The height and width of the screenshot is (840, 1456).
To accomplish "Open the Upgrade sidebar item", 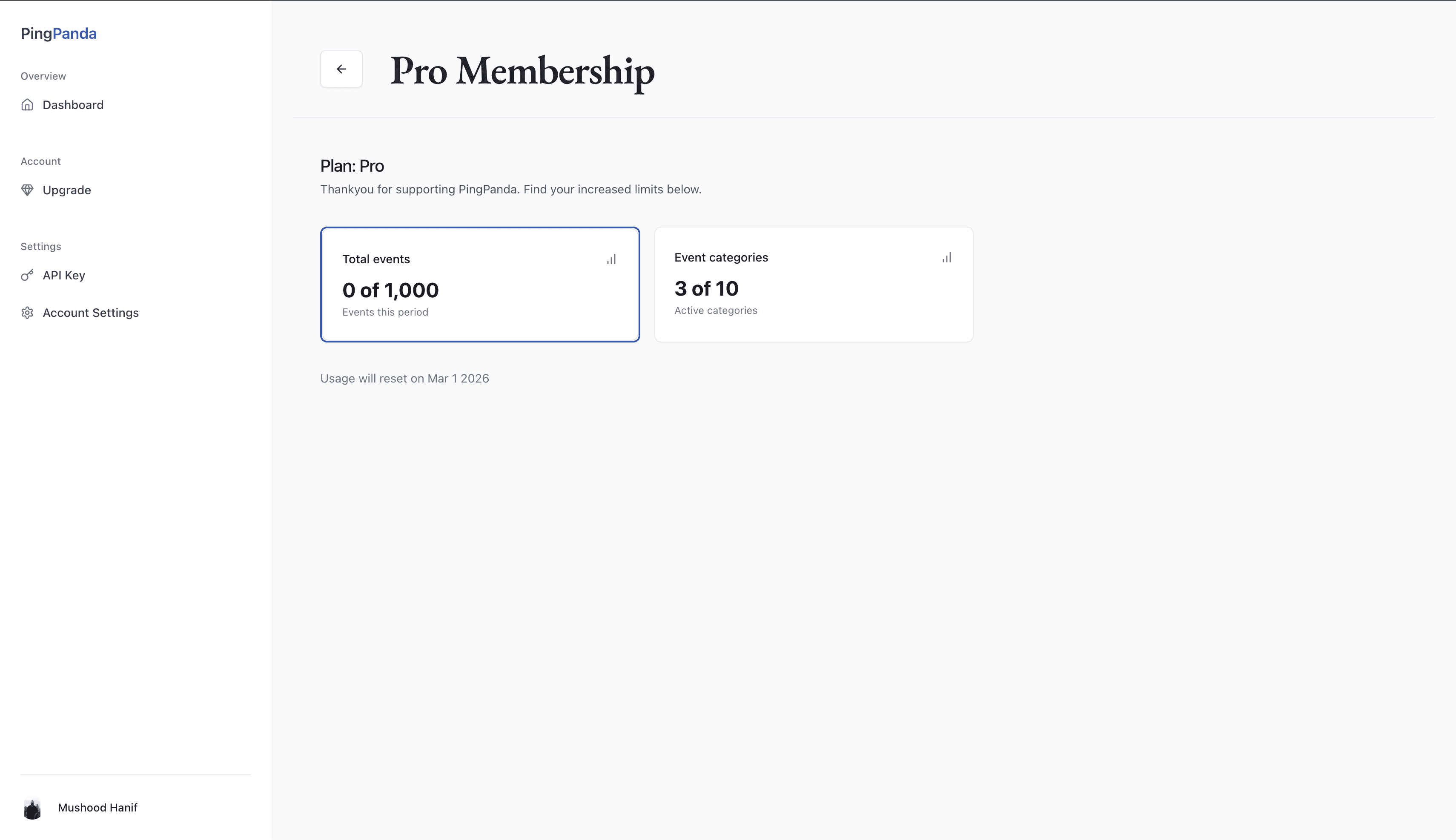I will [67, 190].
